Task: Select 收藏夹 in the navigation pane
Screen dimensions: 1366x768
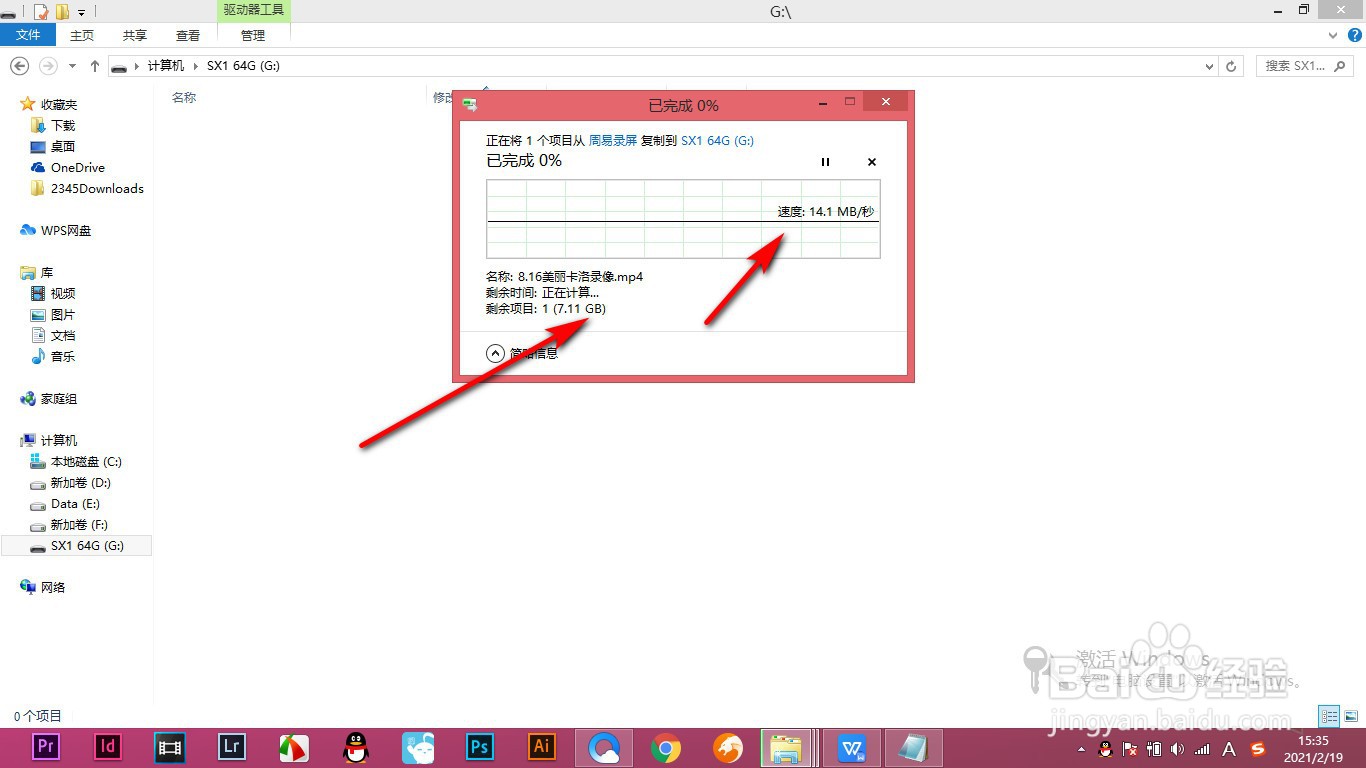Action: pyautogui.click(x=58, y=104)
